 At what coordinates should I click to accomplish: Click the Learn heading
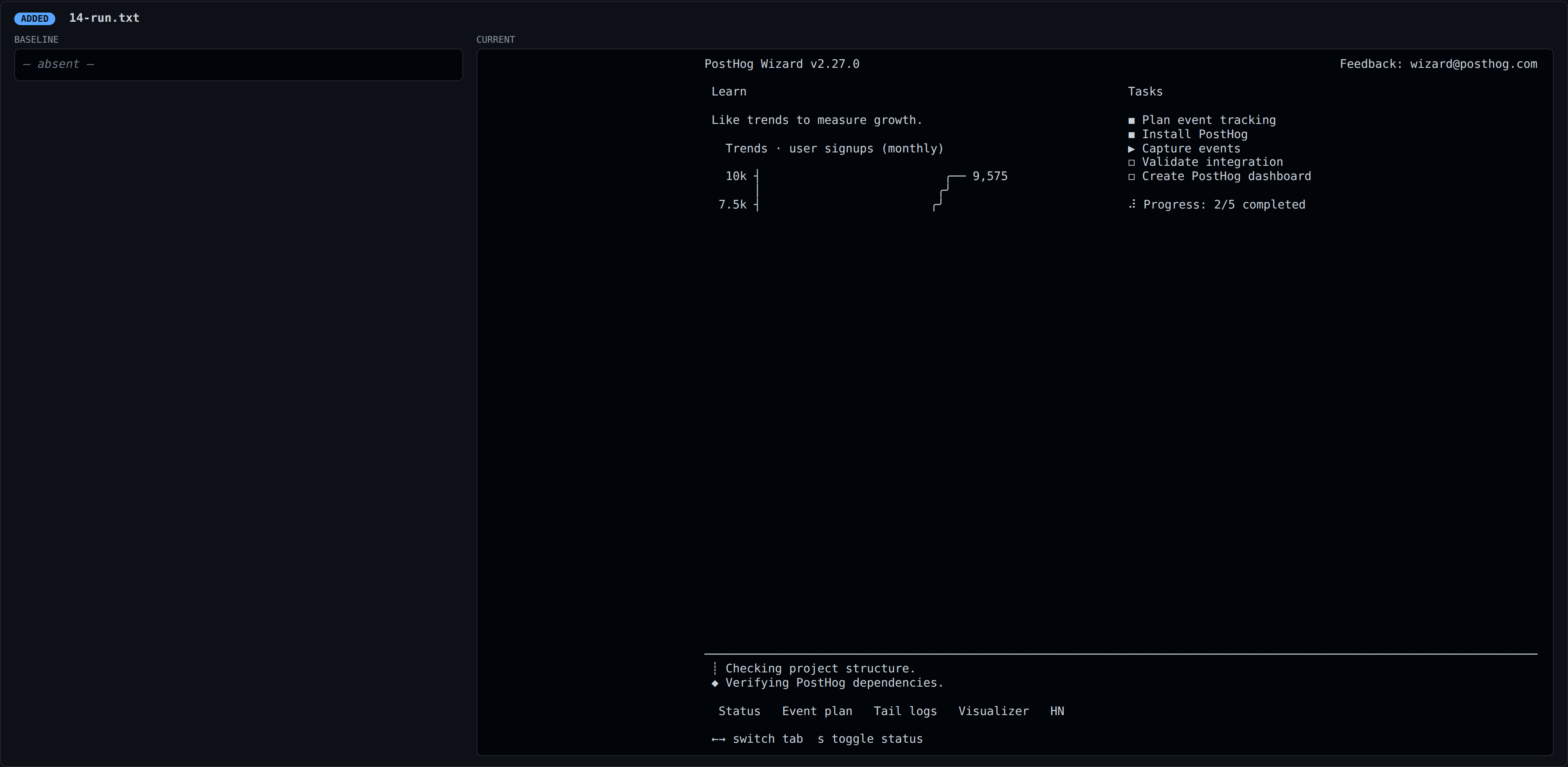[729, 91]
